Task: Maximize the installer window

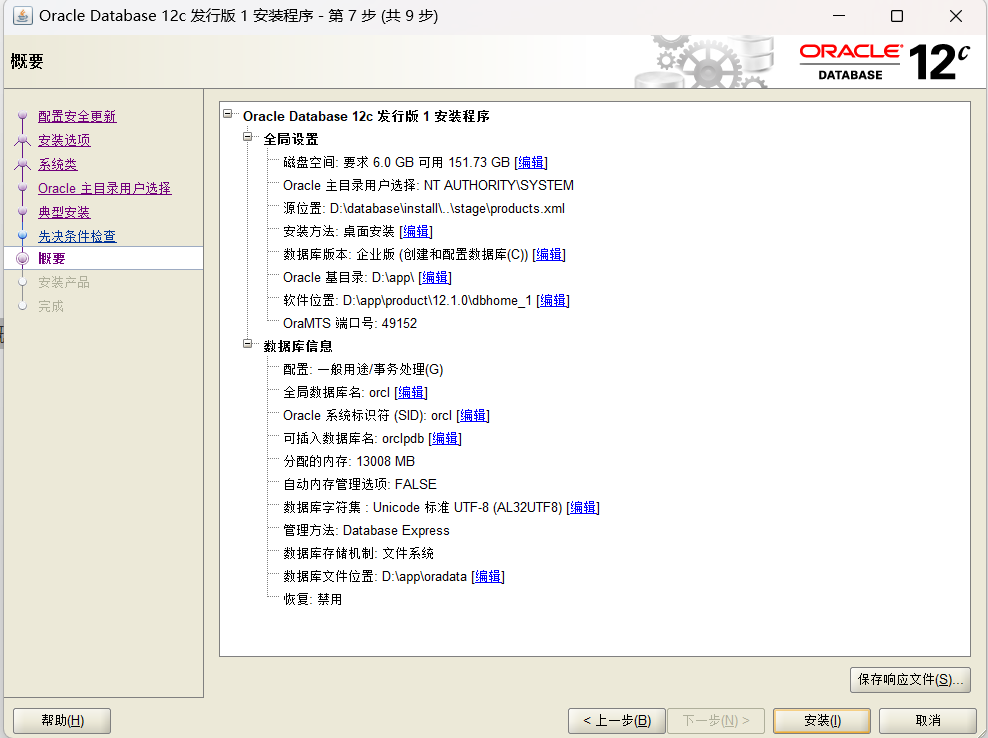Action: point(897,16)
